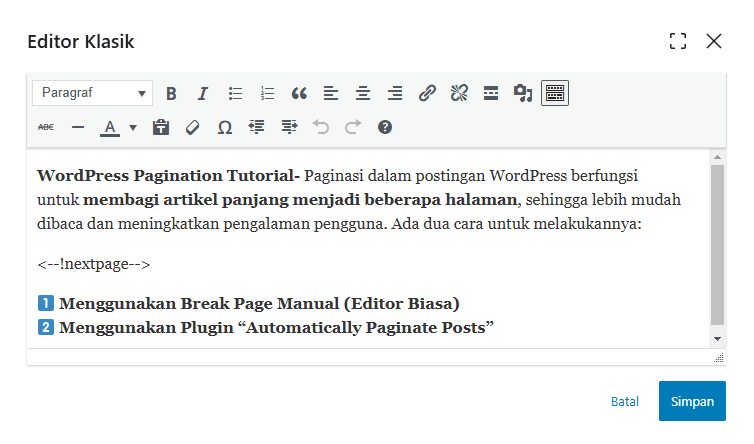Clear formatting with the eraser icon
The height and width of the screenshot is (444, 754).
(x=193, y=127)
